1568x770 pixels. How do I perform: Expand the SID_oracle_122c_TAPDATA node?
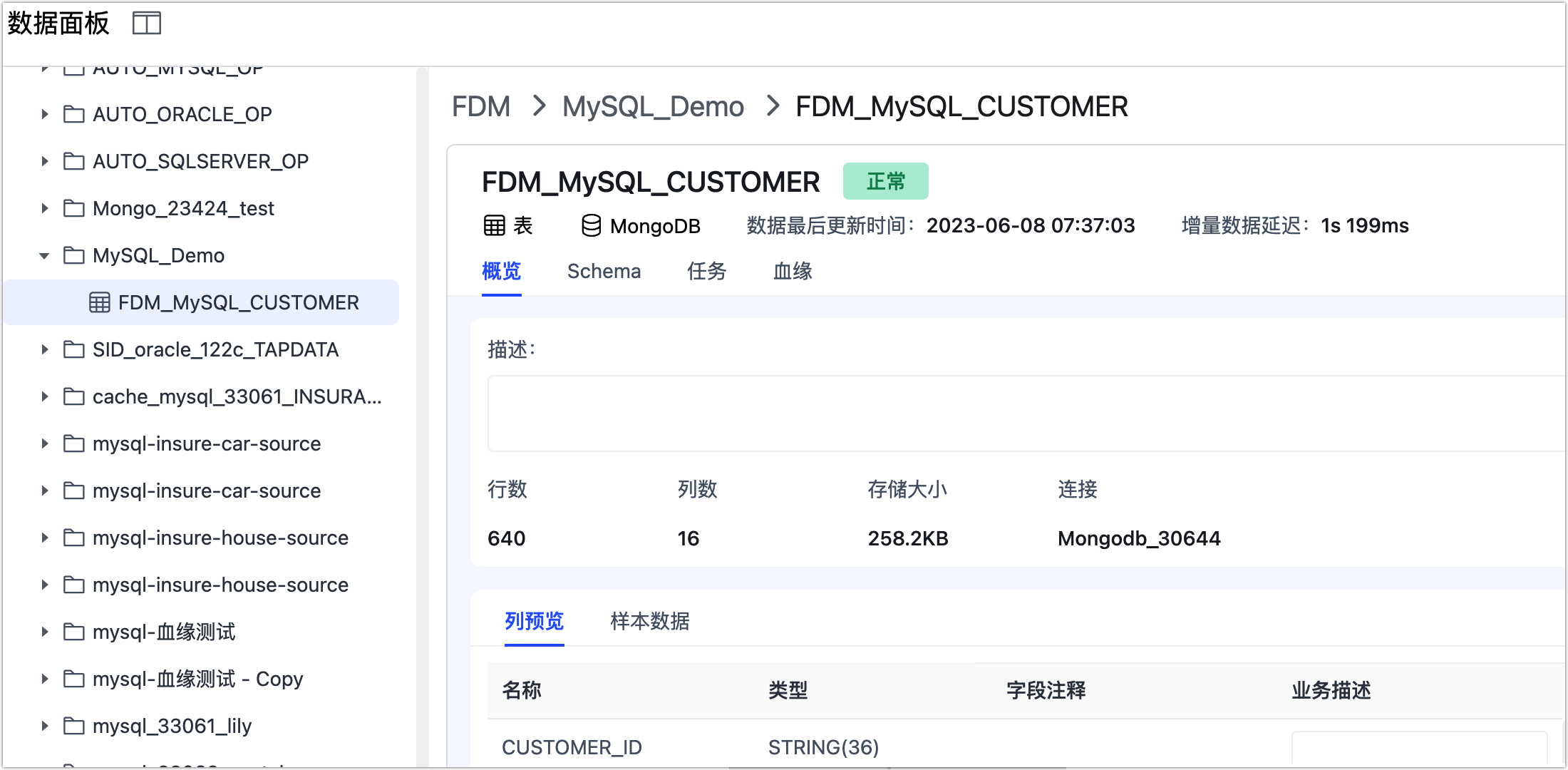43,349
